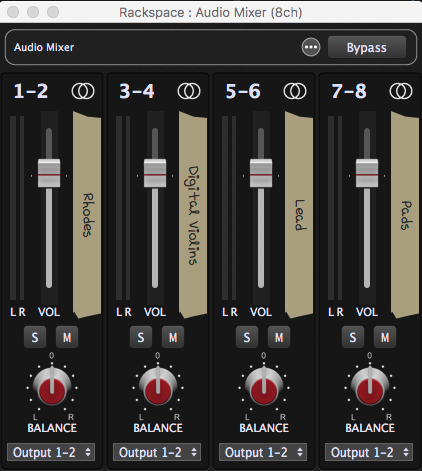The width and height of the screenshot is (422, 471).
Task: Click the stereo link icon on channel 1-2
Action: point(83,91)
